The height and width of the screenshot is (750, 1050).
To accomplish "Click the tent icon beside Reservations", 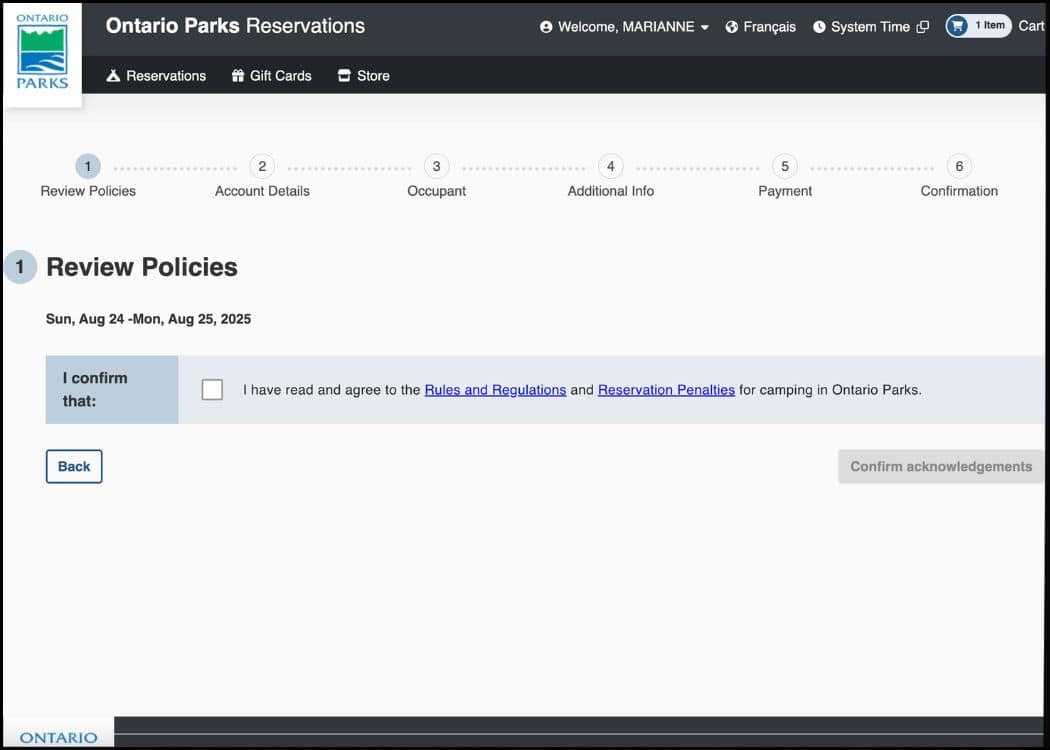I will [x=113, y=76].
